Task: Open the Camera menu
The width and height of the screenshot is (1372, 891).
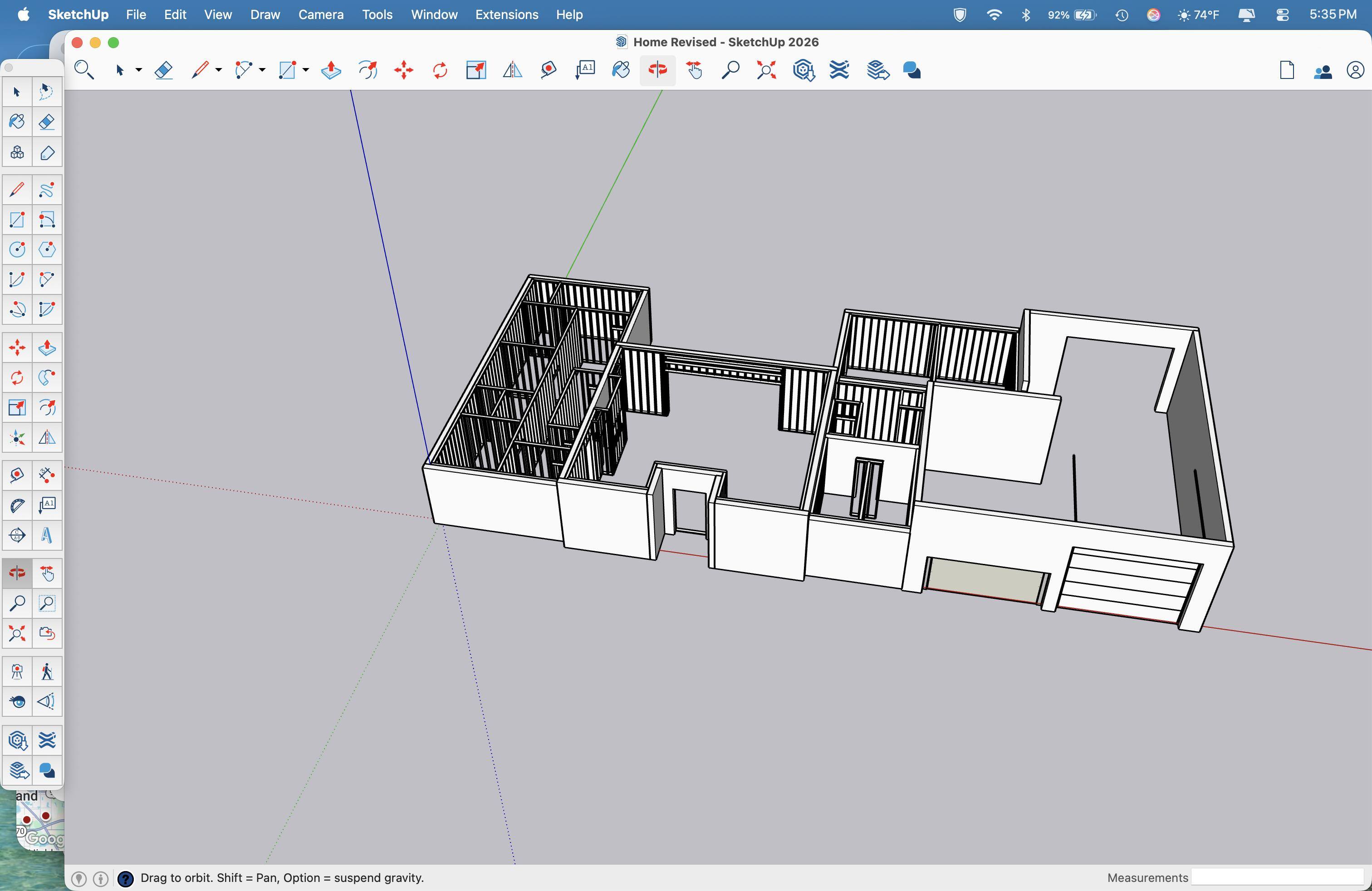Action: (x=320, y=15)
